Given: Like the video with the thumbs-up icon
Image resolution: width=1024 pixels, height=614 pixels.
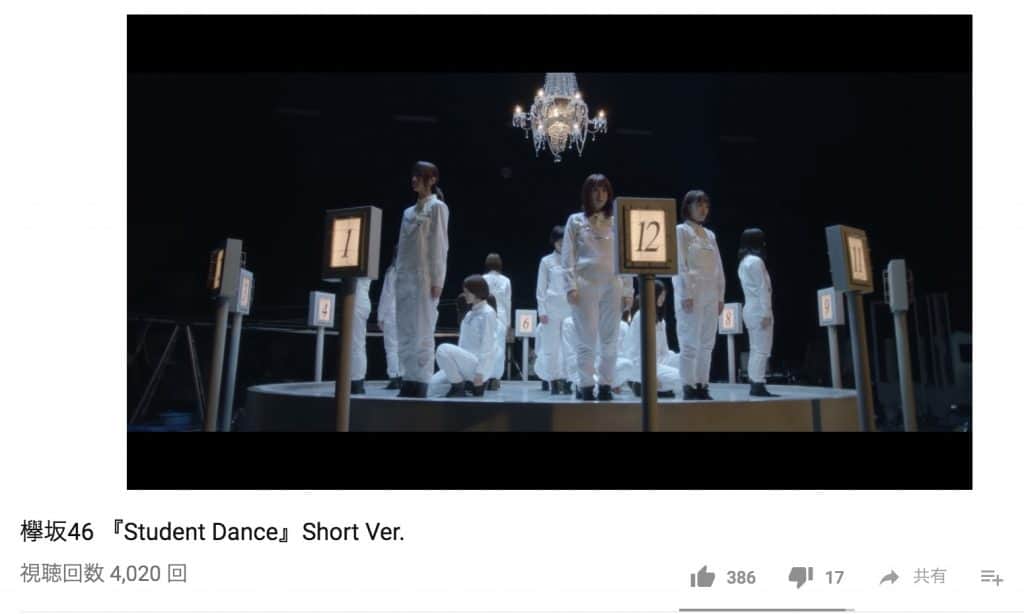Looking at the screenshot, I should (703, 577).
